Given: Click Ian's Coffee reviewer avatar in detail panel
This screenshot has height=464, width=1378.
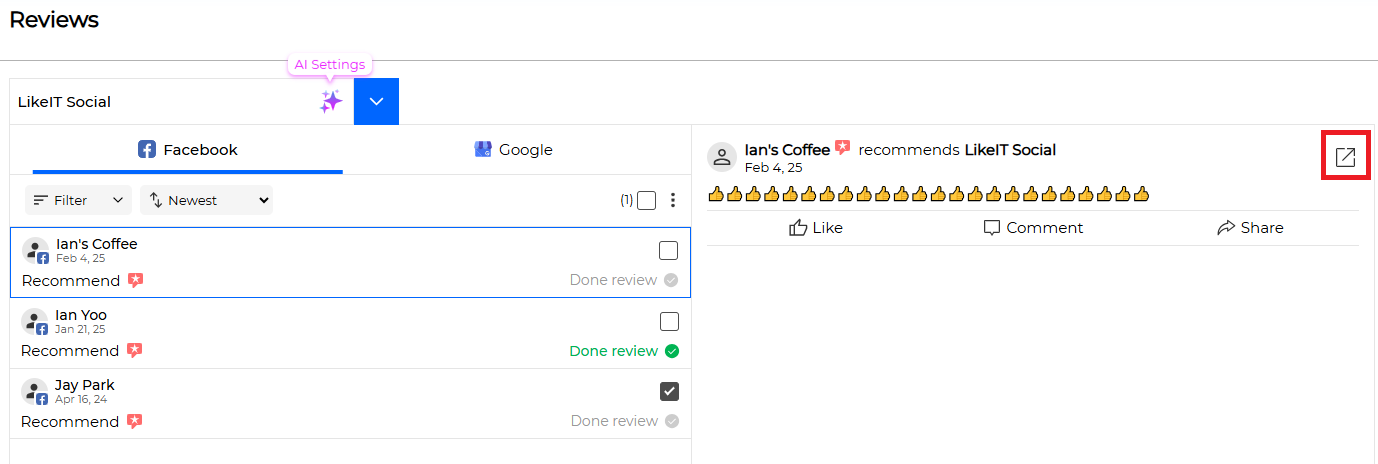Looking at the screenshot, I should click(x=722, y=157).
